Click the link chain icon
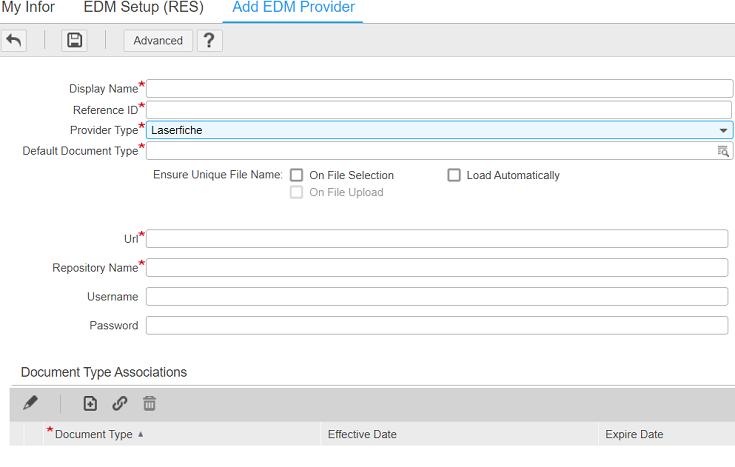This screenshot has height=467, width=735. pyautogui.click(x=120, y=403)
